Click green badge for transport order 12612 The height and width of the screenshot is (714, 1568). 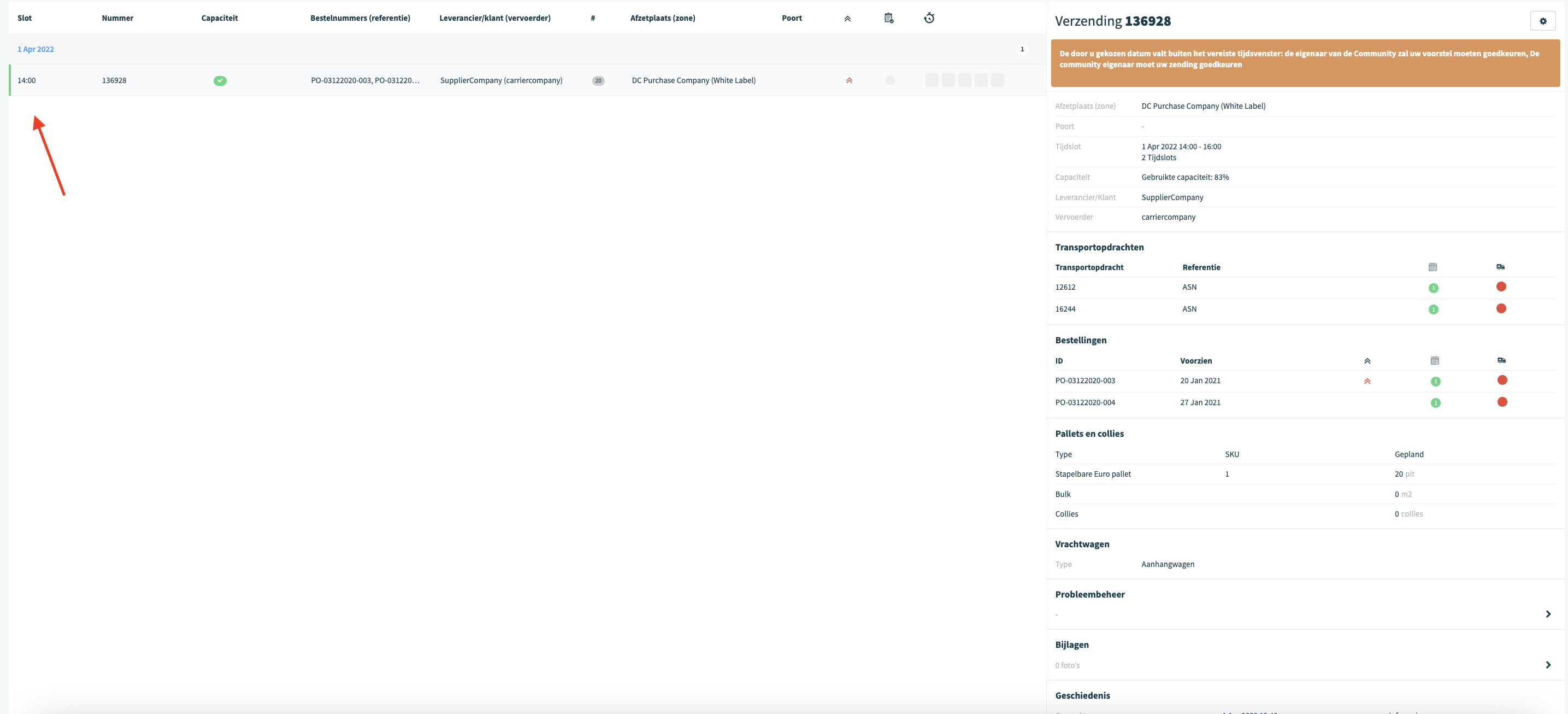coord(1434,288)
